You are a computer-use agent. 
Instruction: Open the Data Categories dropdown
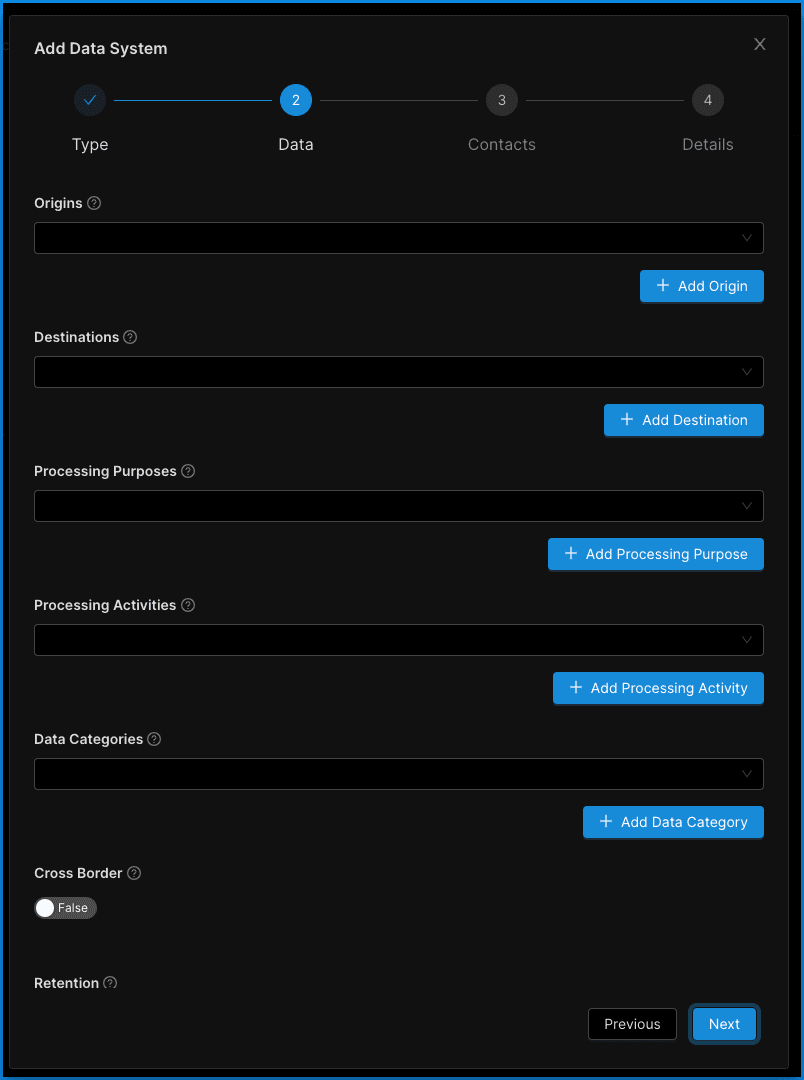(398, 774)
